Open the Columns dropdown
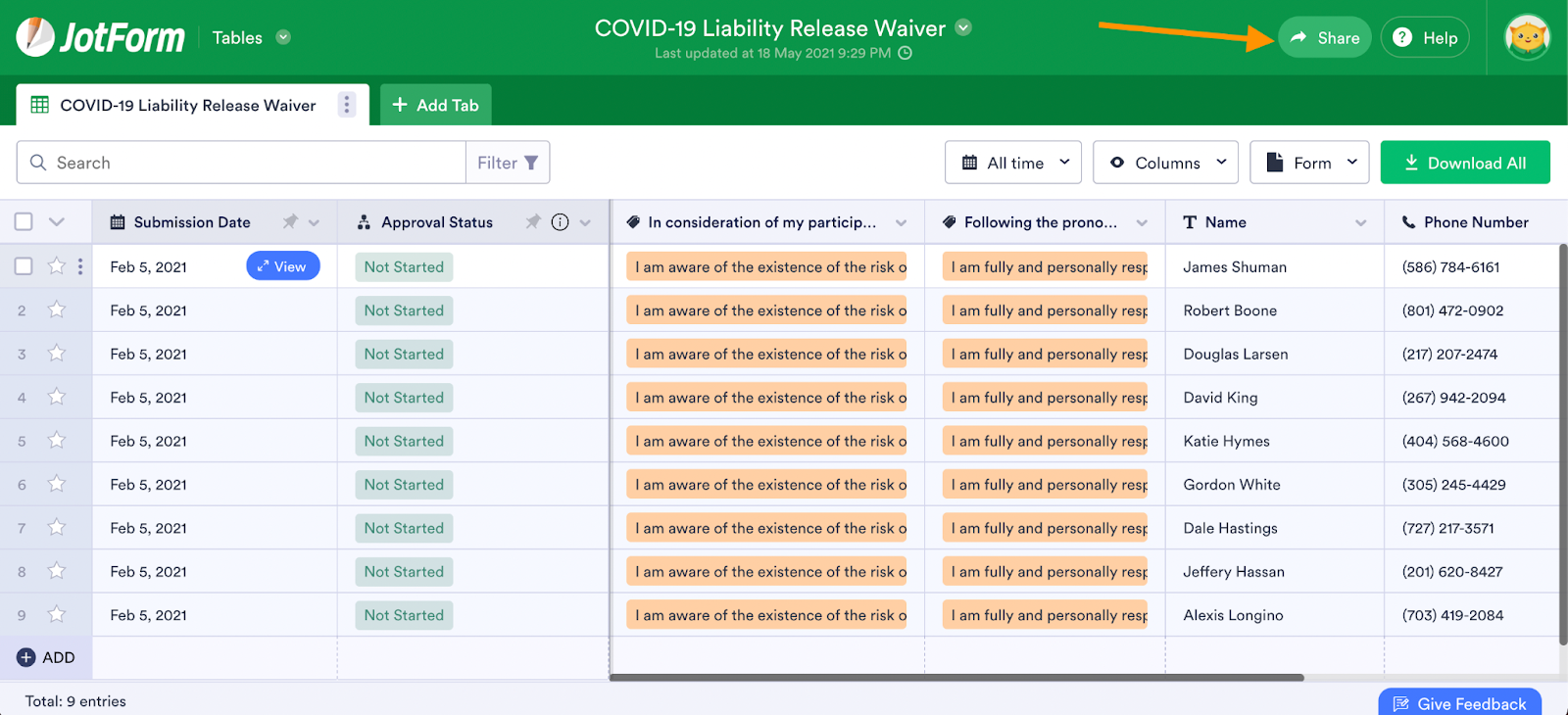Screen dimensions: 1568x715 pyautogui.click(x=1165, y=163)
